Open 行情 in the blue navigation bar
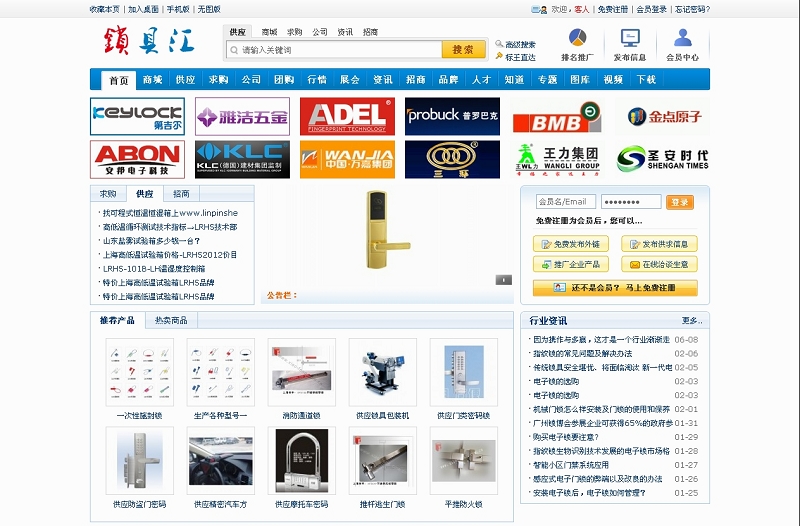The height and width of the screenshot is (526, 800). [317, 80]
